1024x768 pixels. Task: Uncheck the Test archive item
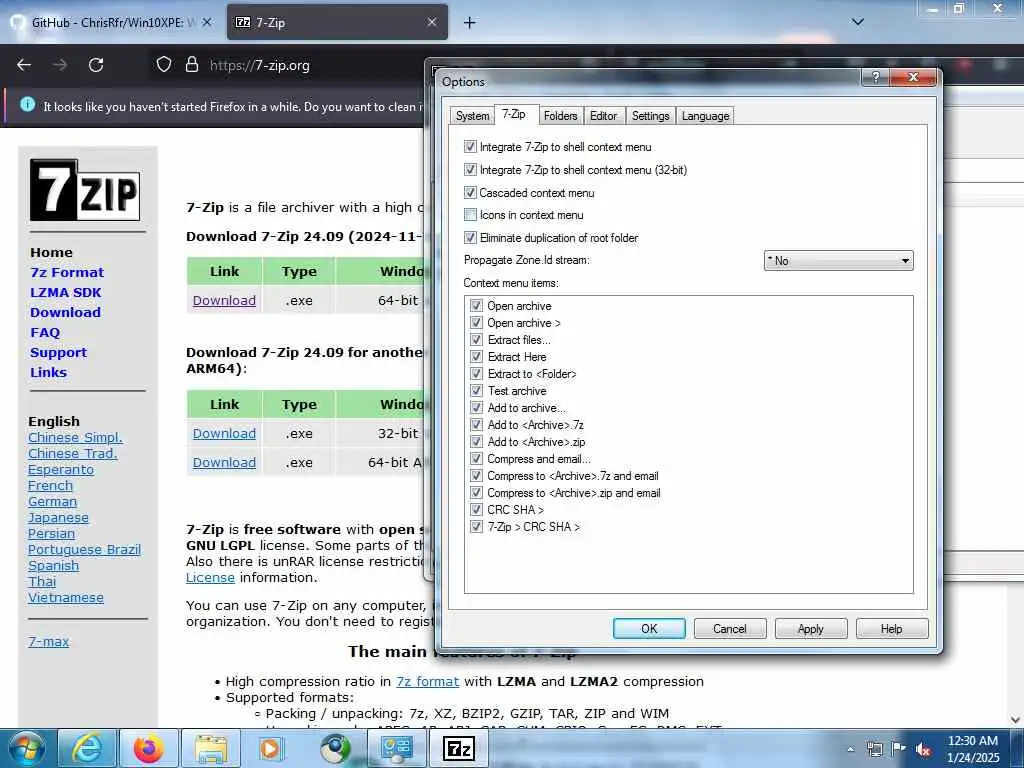coord(477,391)
